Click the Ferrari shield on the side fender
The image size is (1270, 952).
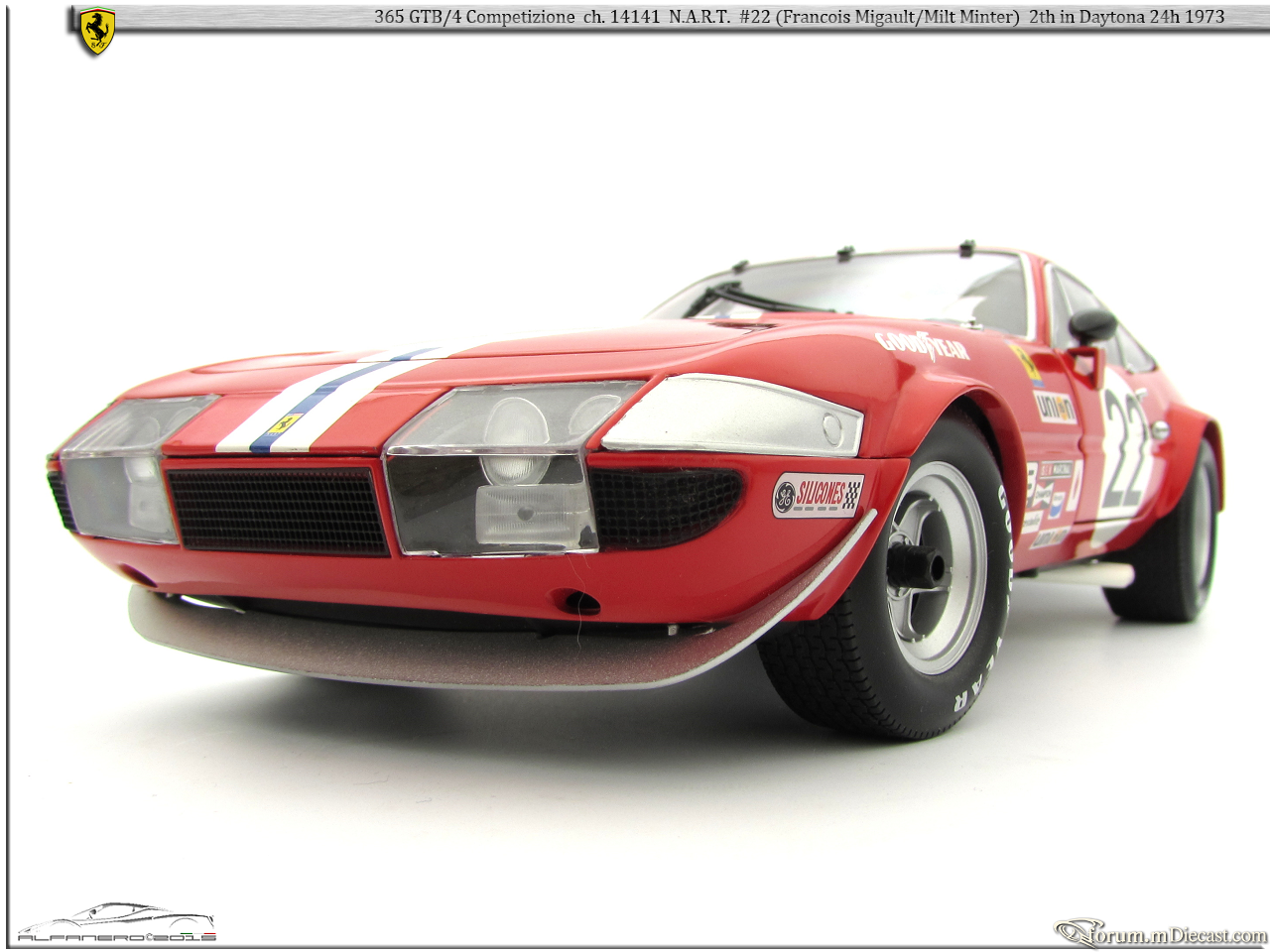(1025, 364)
